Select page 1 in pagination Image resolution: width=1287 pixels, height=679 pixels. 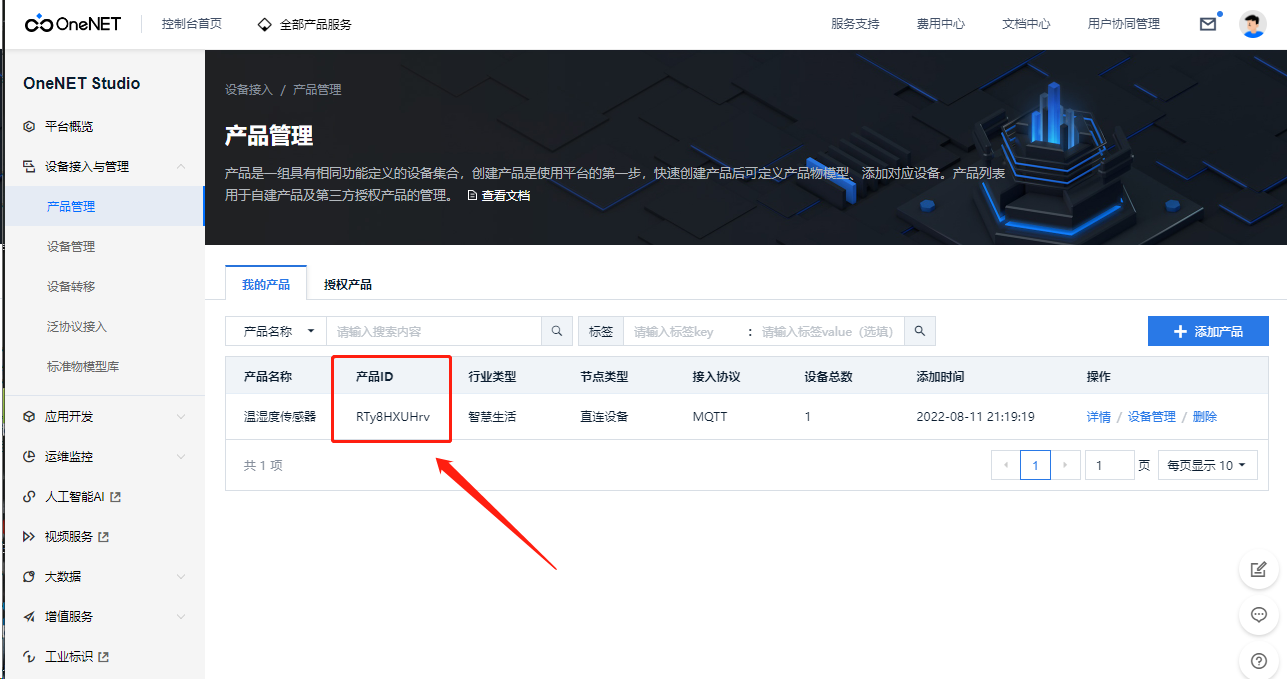[1035, 465]
